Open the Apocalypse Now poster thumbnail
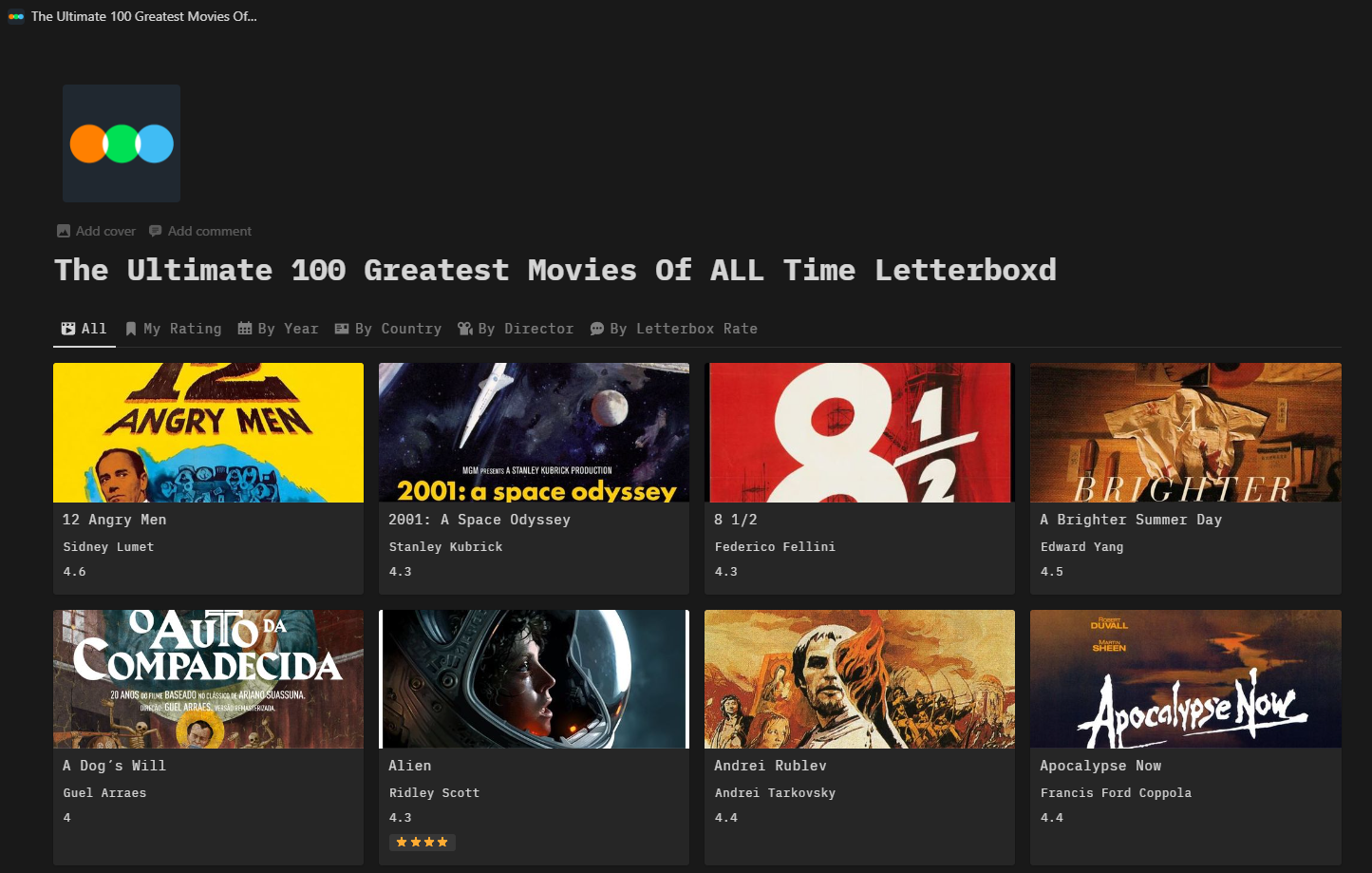Viewport: 1372px width, 873px height. pyautogui.click(x=1186, y=679)
